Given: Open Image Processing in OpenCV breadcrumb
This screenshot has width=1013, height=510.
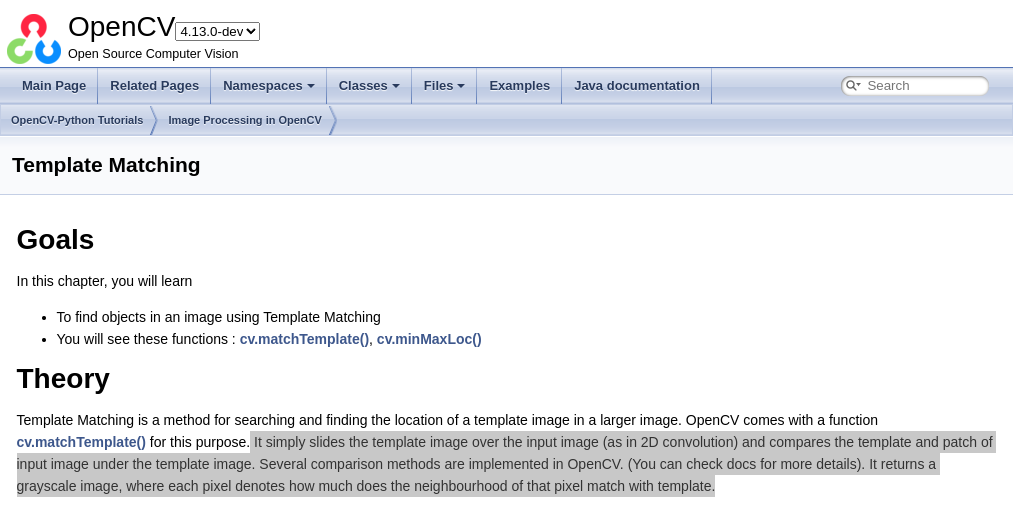Looking at the screenshot, I should coord(245,120).
